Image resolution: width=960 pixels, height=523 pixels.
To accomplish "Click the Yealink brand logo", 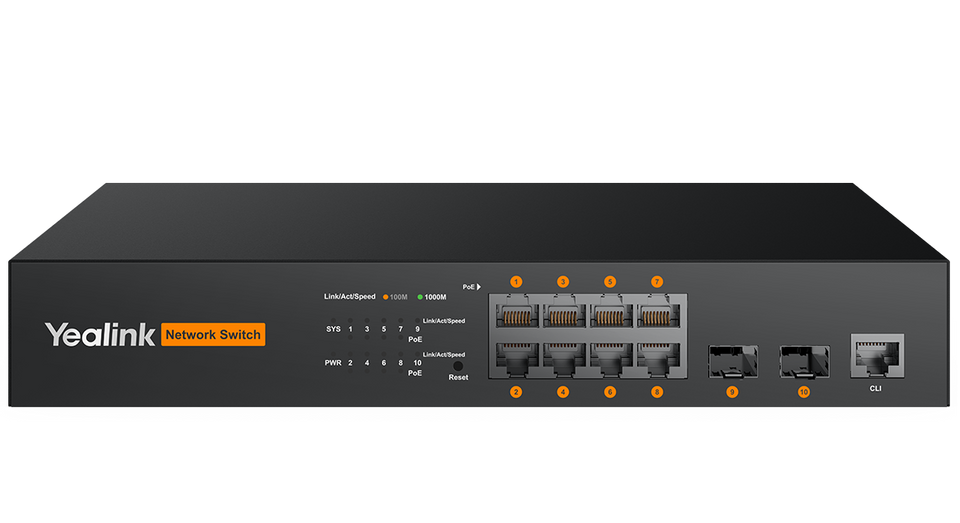I will [100, 335].
